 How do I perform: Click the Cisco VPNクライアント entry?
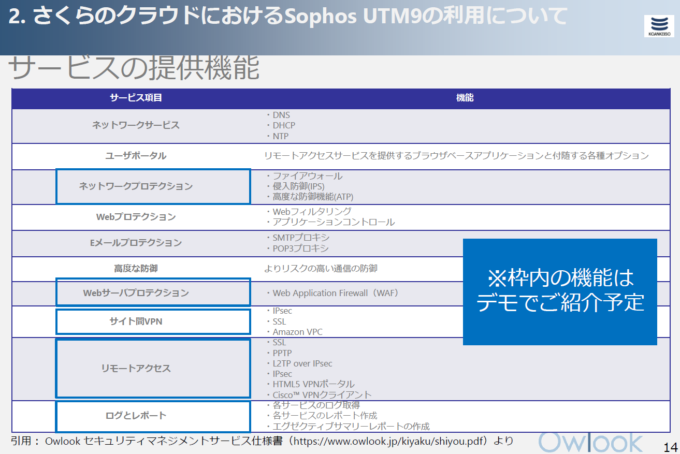tap(322, 395)
